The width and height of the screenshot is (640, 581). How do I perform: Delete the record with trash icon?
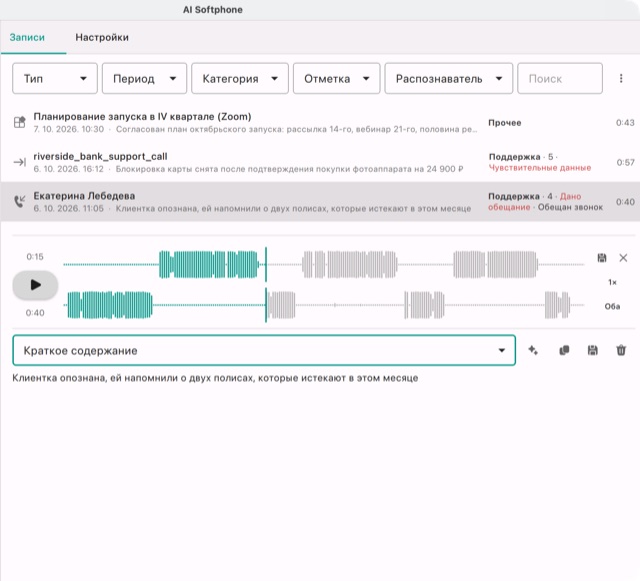coord(621,350)
